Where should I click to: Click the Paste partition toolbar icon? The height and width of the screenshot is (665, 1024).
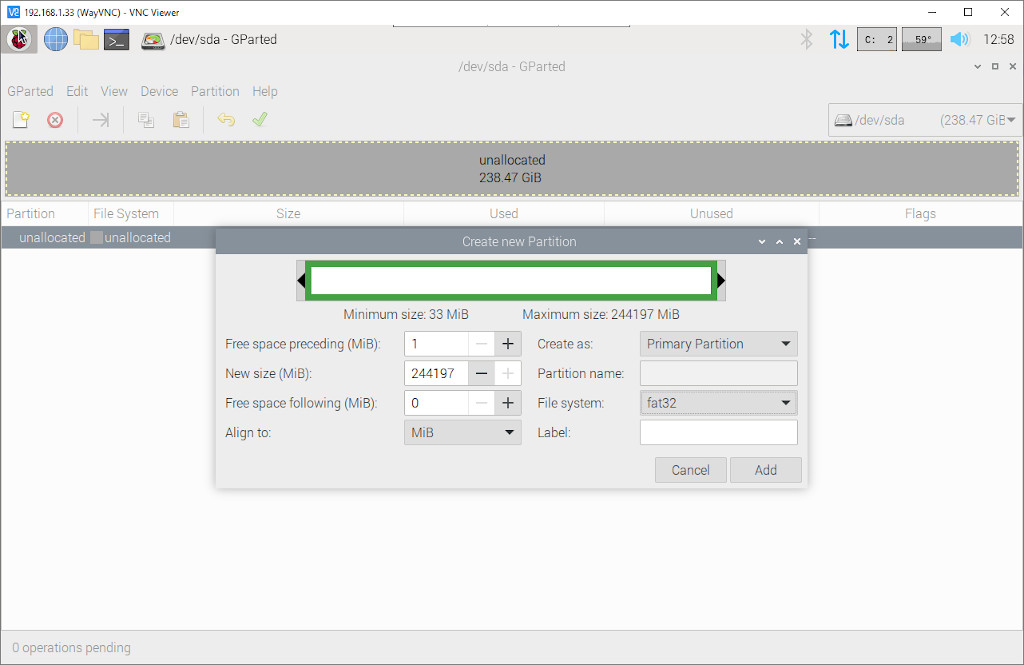(181, 120)
